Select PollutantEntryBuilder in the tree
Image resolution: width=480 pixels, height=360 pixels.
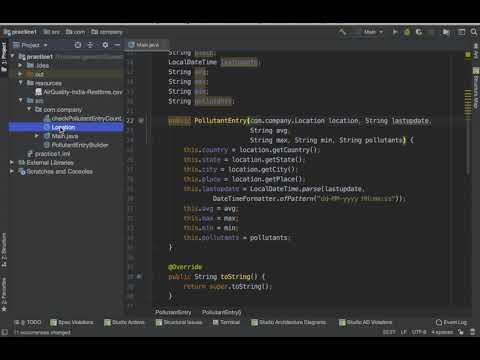point(76,145)
